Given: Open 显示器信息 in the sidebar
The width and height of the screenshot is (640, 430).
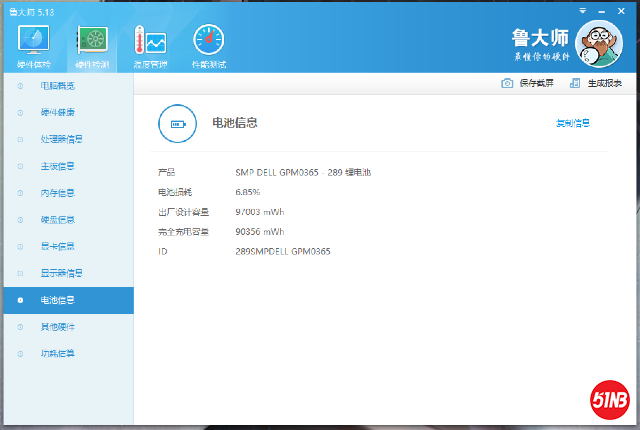Looking at the screenshot, I should tap(61, 273).
